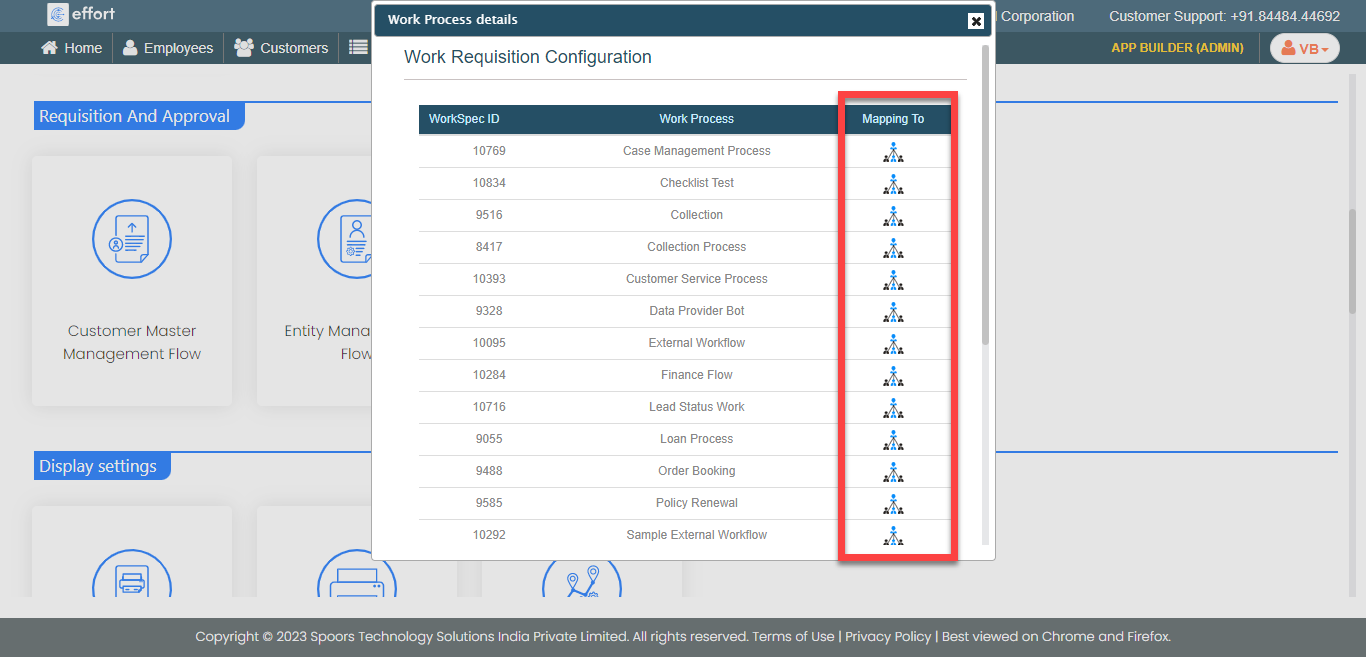
Task: Go to Home in navigation bar
Action: [x=72, y=48]
